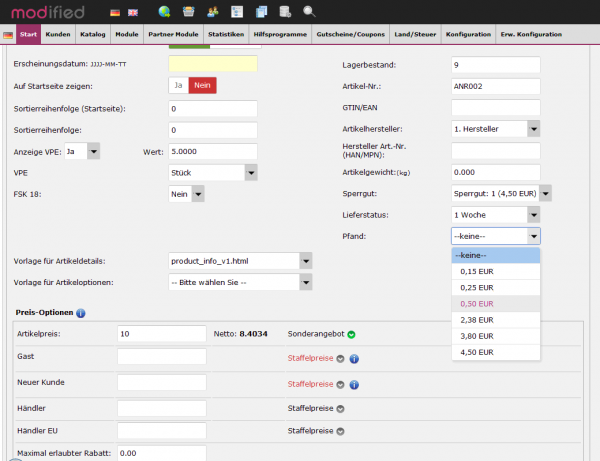The image size is (600, 461).
Task: Select Nein for Auf Startseite zeigen
Action: click(203, 86)
